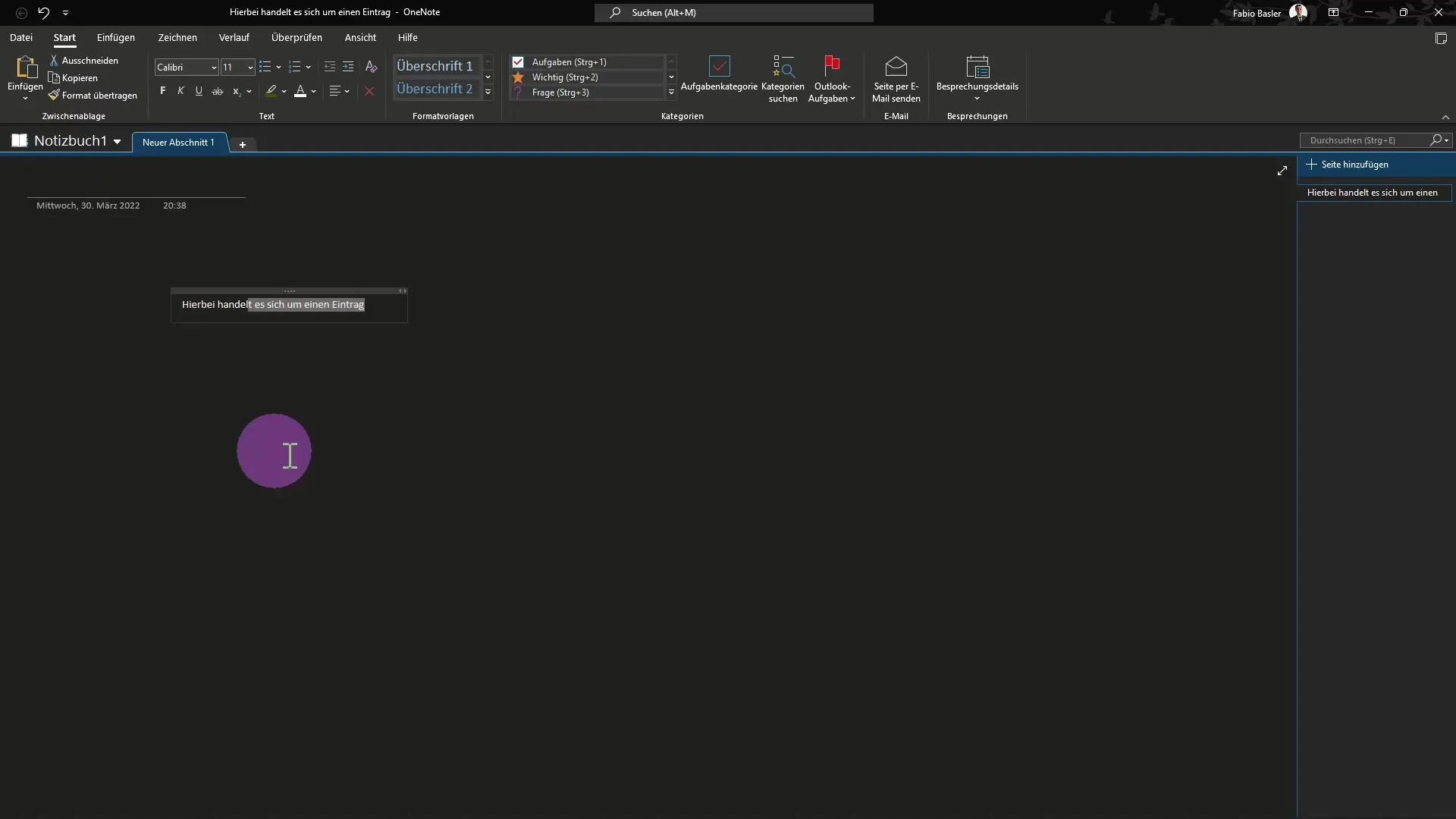The width and height of the screenshot is (1456, 819).
Task: Click the full page view expand arrow
Action: 1282,171
